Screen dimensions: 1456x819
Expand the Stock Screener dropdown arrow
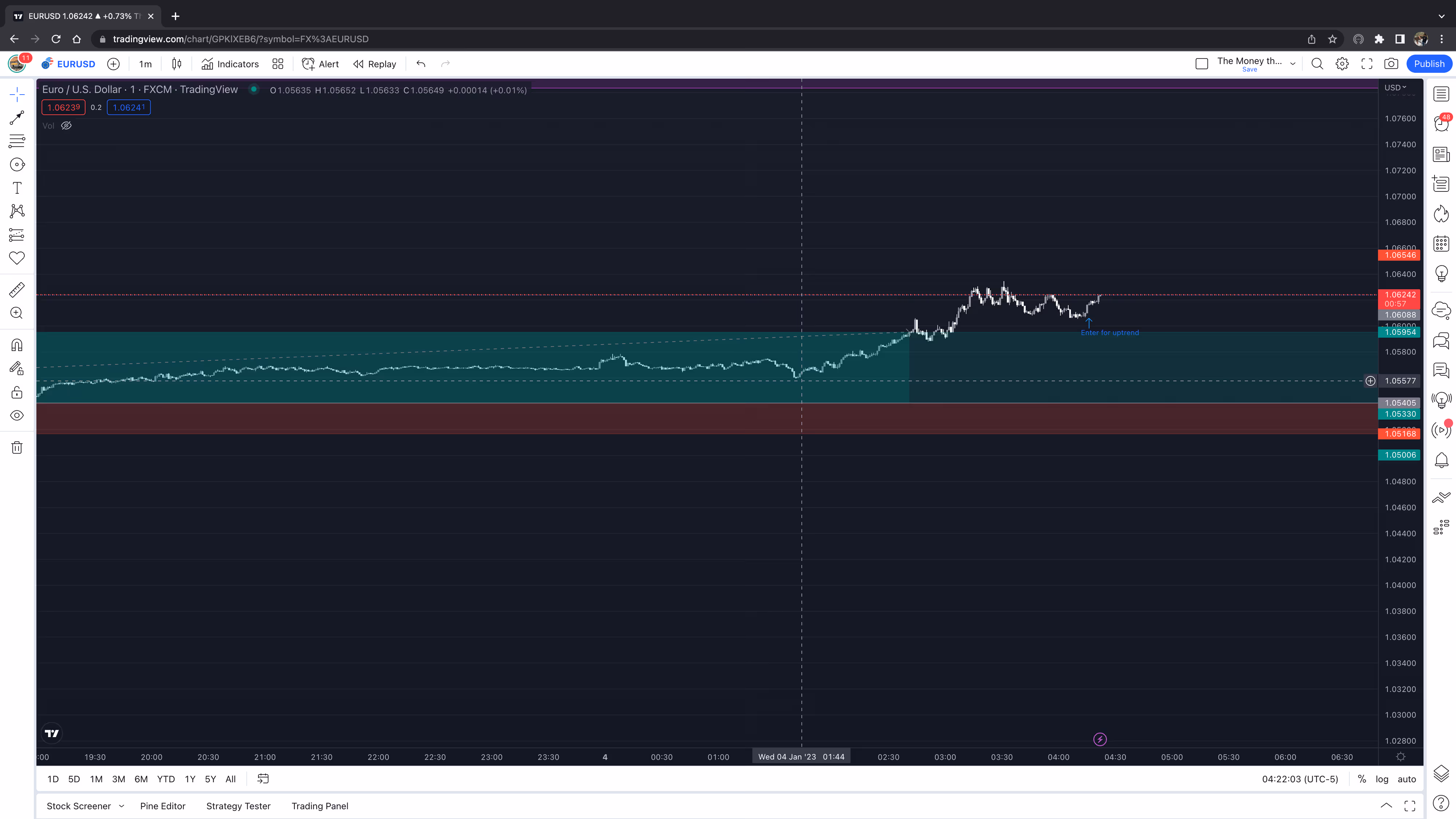[x=122, y=806]
